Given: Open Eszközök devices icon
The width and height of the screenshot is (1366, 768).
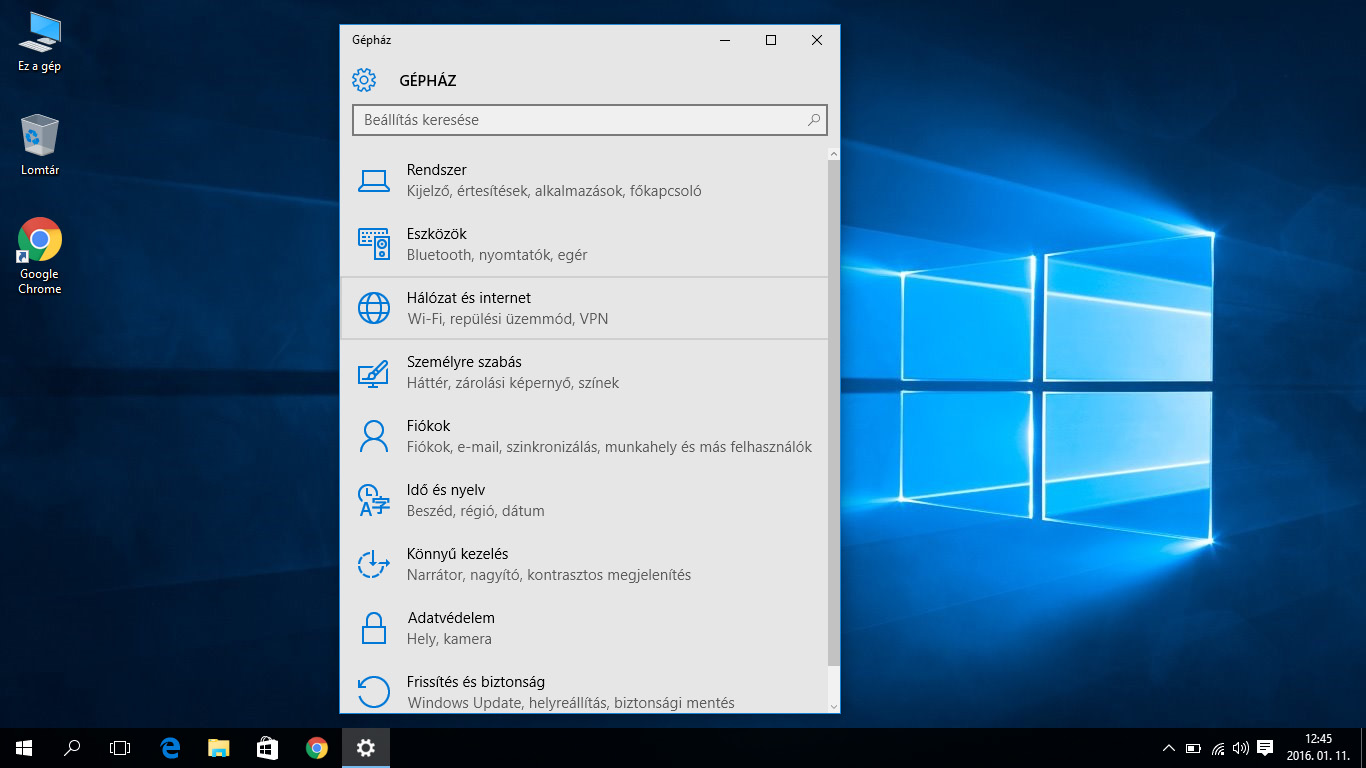Looking at the screenshot, I should (373, 244).
